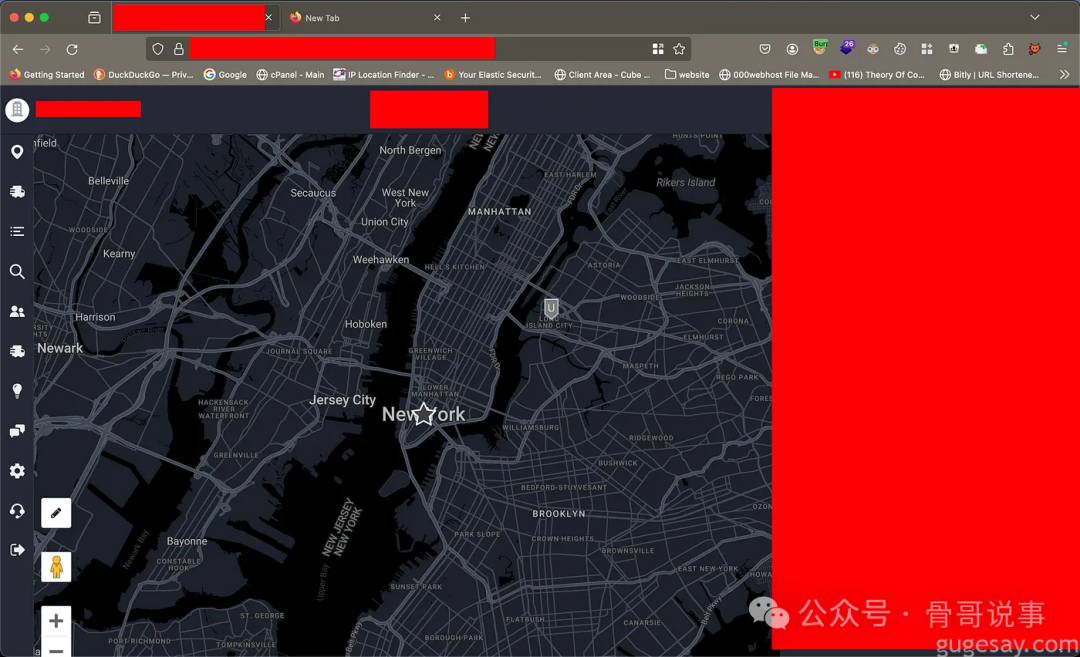Open the Pocket icon in toolbar
The image size is (1080, 657).
pos(765,49)
